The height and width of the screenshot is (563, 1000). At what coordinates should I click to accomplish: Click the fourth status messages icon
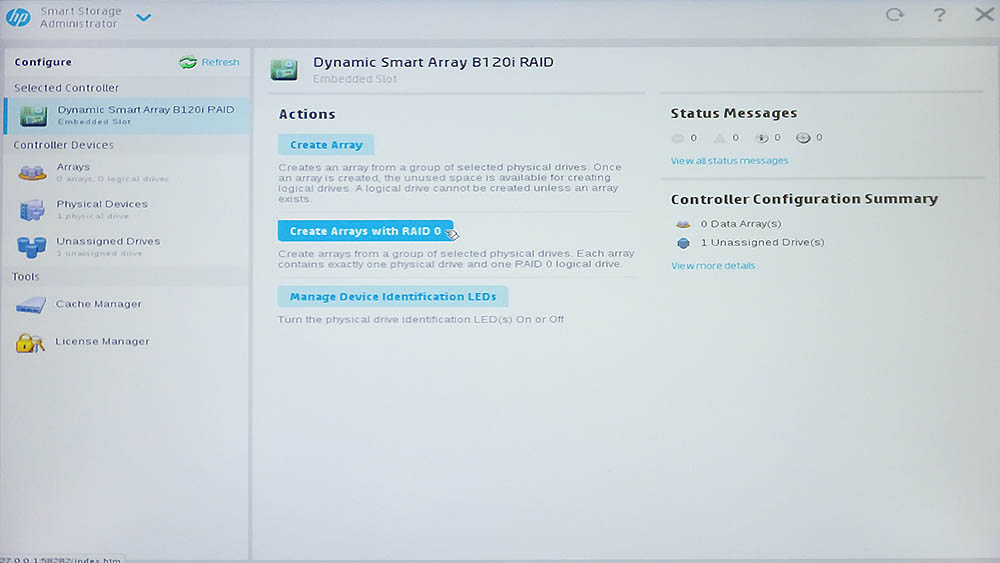pyautogui.click(x=803, y=138)
